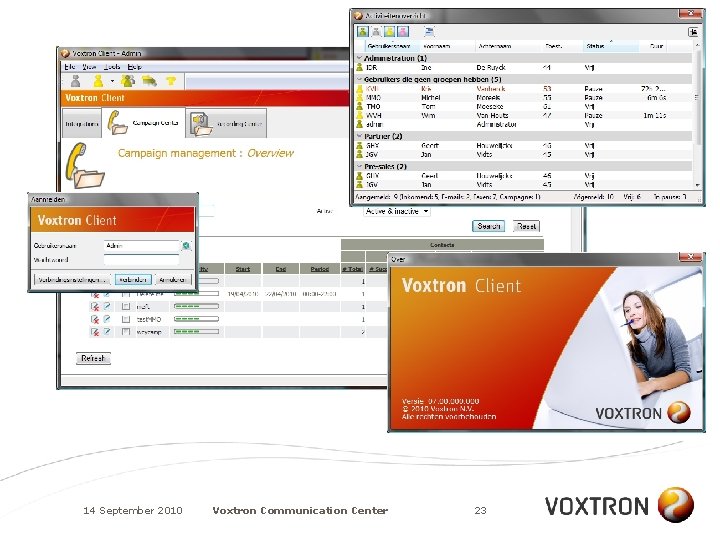Sort campaigns by the Period column
Screen dimensions: 720x540
320,269
